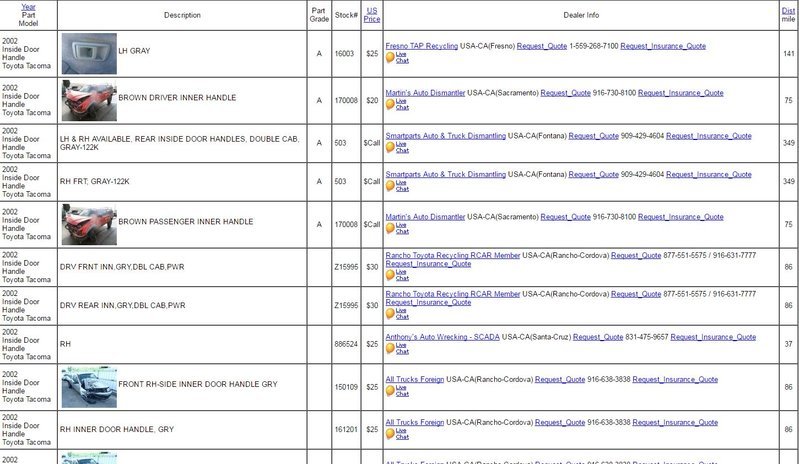View BROWN DRIVER INNER HANDLE thumbnail image
Viewport: 799px width, 464px height.
tap(89, 101)
